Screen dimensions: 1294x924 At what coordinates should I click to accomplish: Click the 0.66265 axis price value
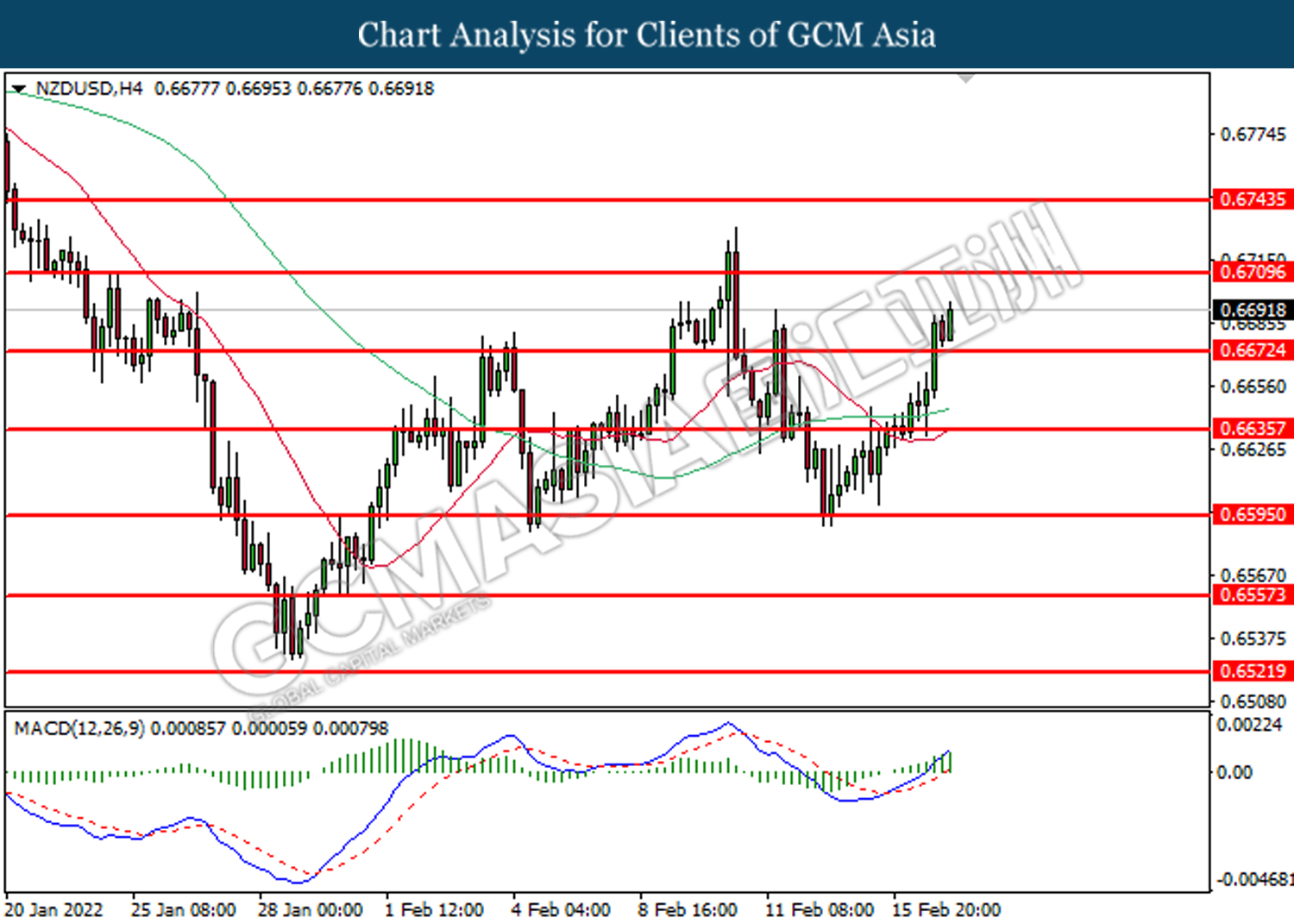coord(1253,450)
